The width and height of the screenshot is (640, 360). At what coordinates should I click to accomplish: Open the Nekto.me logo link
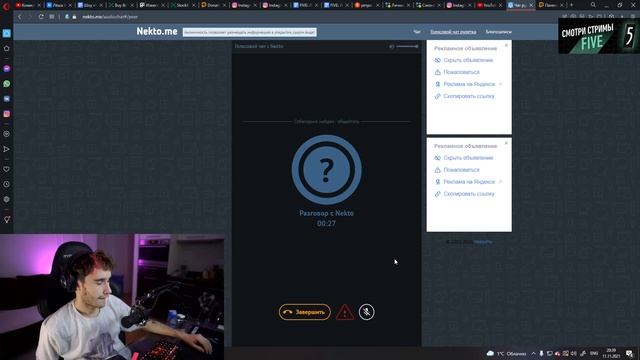(x=157, y=31)
